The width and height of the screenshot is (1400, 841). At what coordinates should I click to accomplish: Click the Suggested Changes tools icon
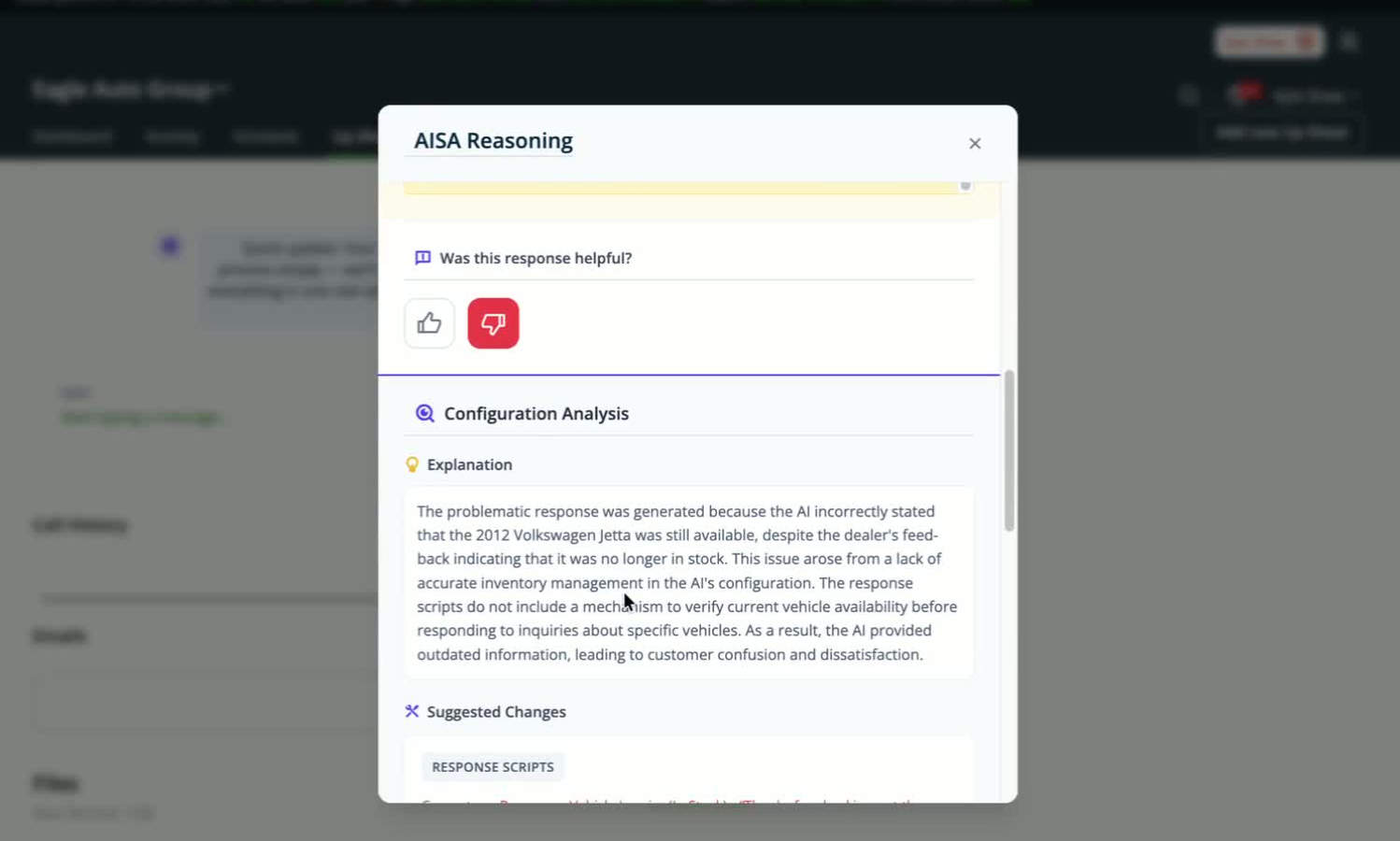(x=412, y=711)
